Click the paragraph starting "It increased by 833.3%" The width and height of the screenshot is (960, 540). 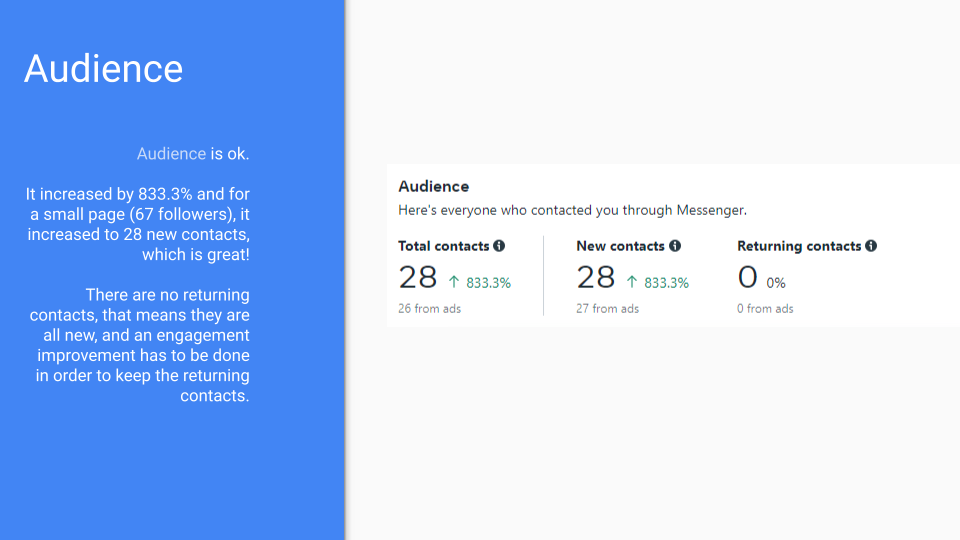click(138, 224)
